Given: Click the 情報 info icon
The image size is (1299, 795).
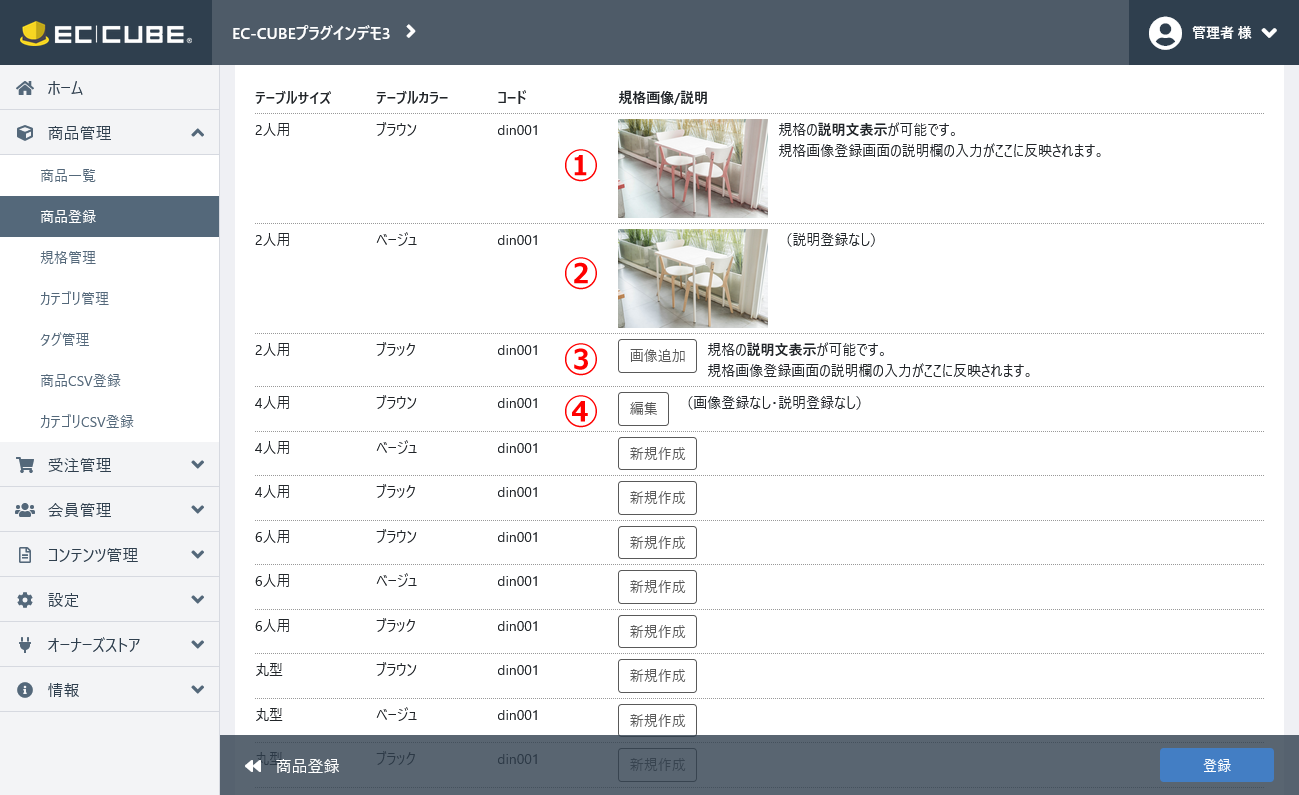Looking at the screenshot, I should coord(24,689).
